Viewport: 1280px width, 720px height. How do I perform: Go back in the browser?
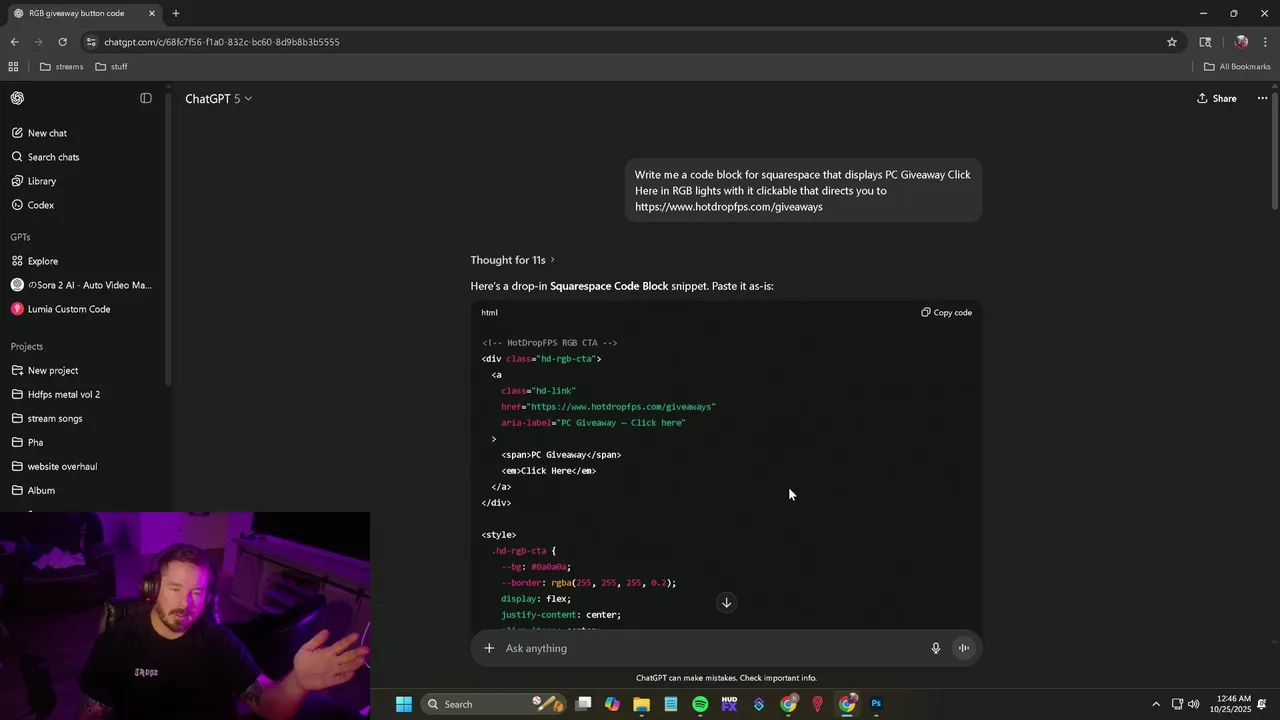[14, 42]
